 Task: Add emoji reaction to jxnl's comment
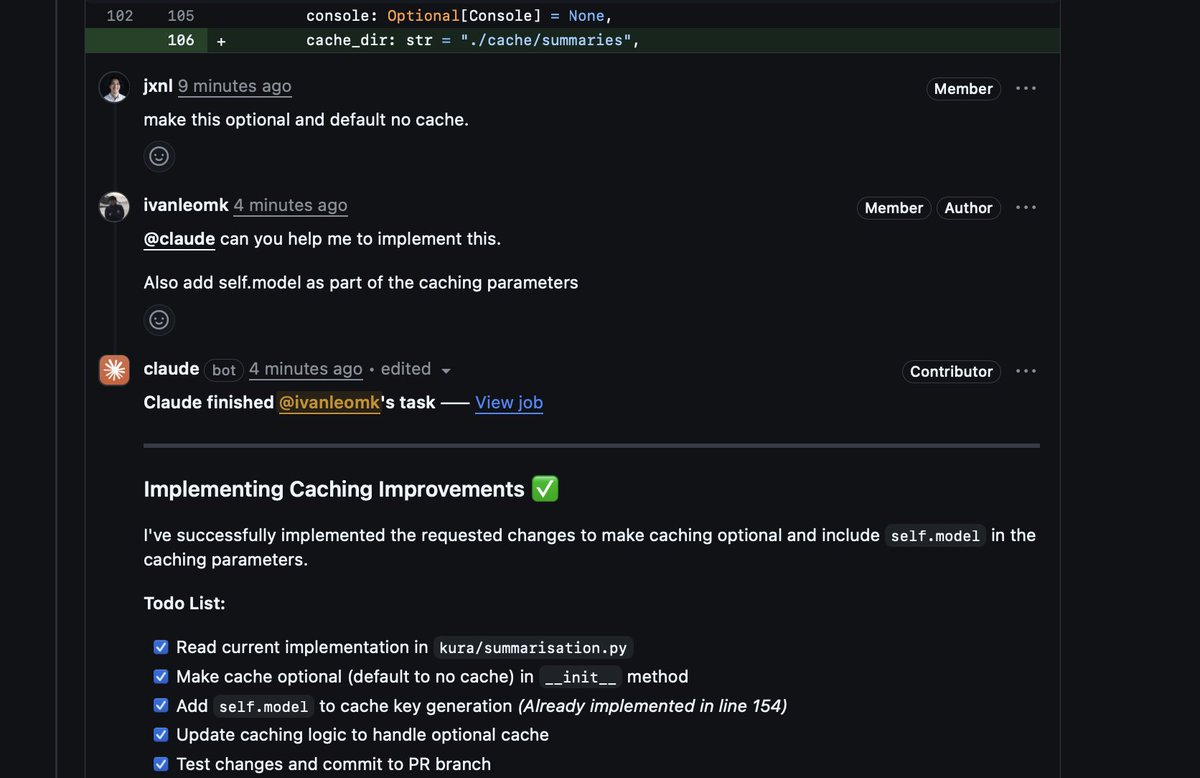pyautogui.click(x=159, y=156)
